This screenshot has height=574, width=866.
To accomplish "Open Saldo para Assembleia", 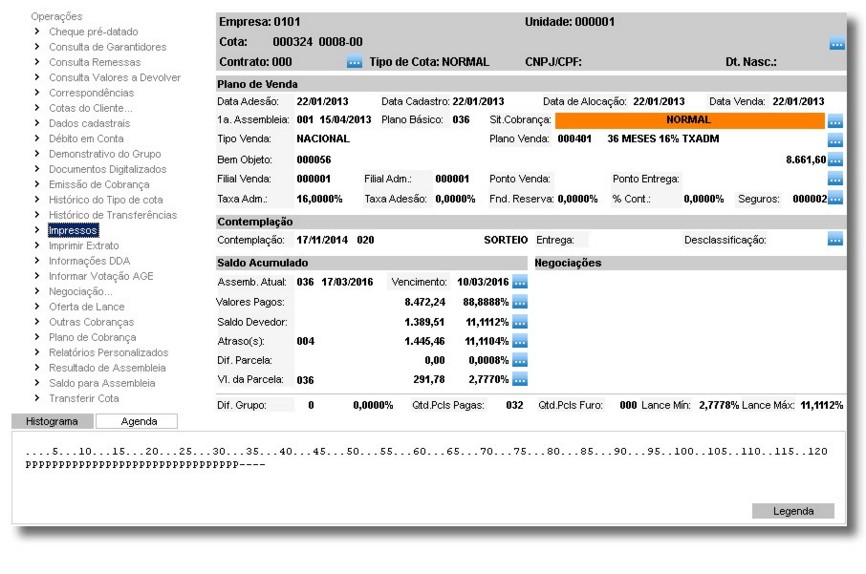I will [x=102, y=383].
